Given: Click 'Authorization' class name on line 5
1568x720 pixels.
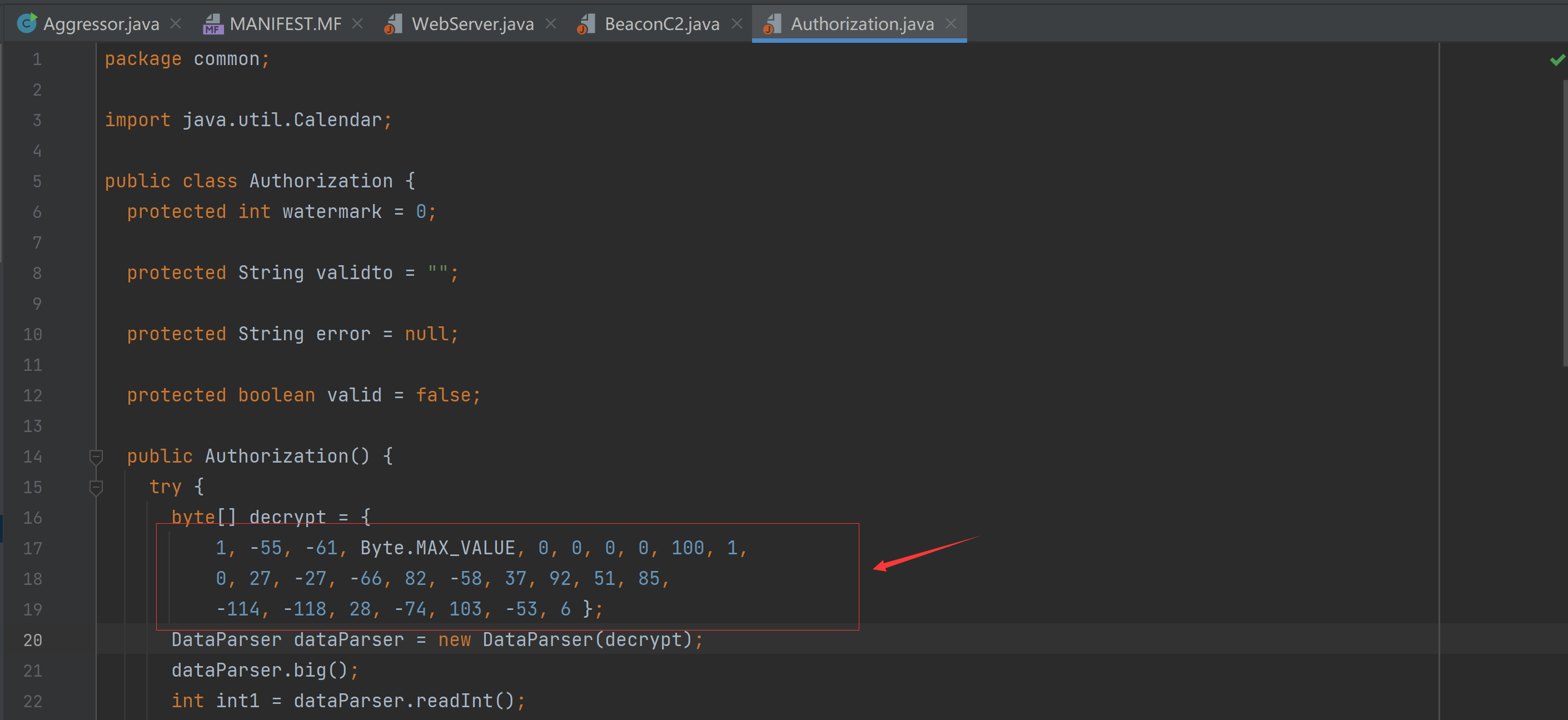Looking at the screenshot, I should click(321, 181).
